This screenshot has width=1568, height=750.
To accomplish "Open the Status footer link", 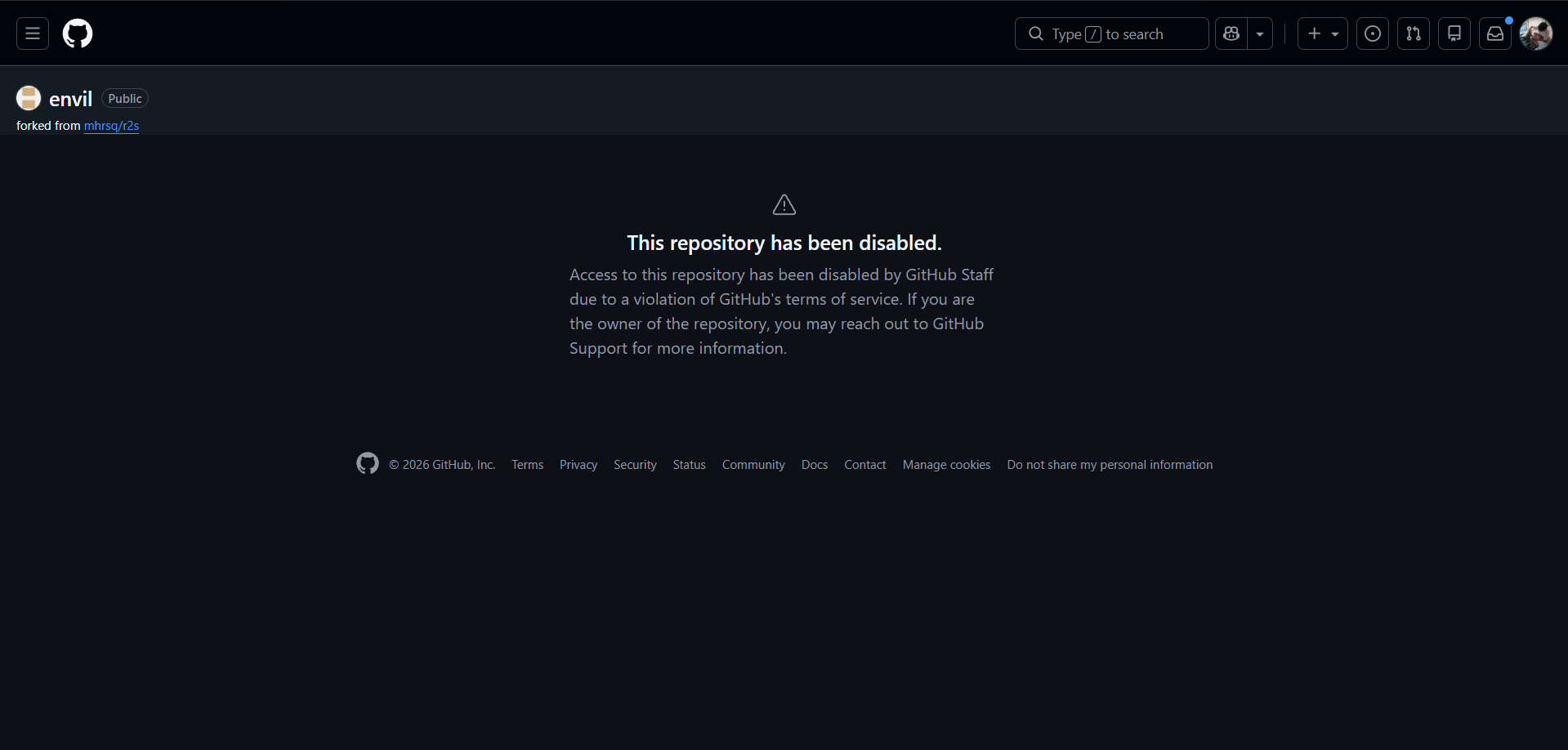I will tap(690, 465).
